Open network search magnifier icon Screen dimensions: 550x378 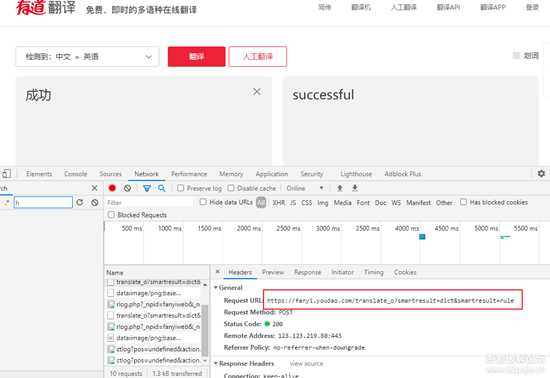coord(162,188)
